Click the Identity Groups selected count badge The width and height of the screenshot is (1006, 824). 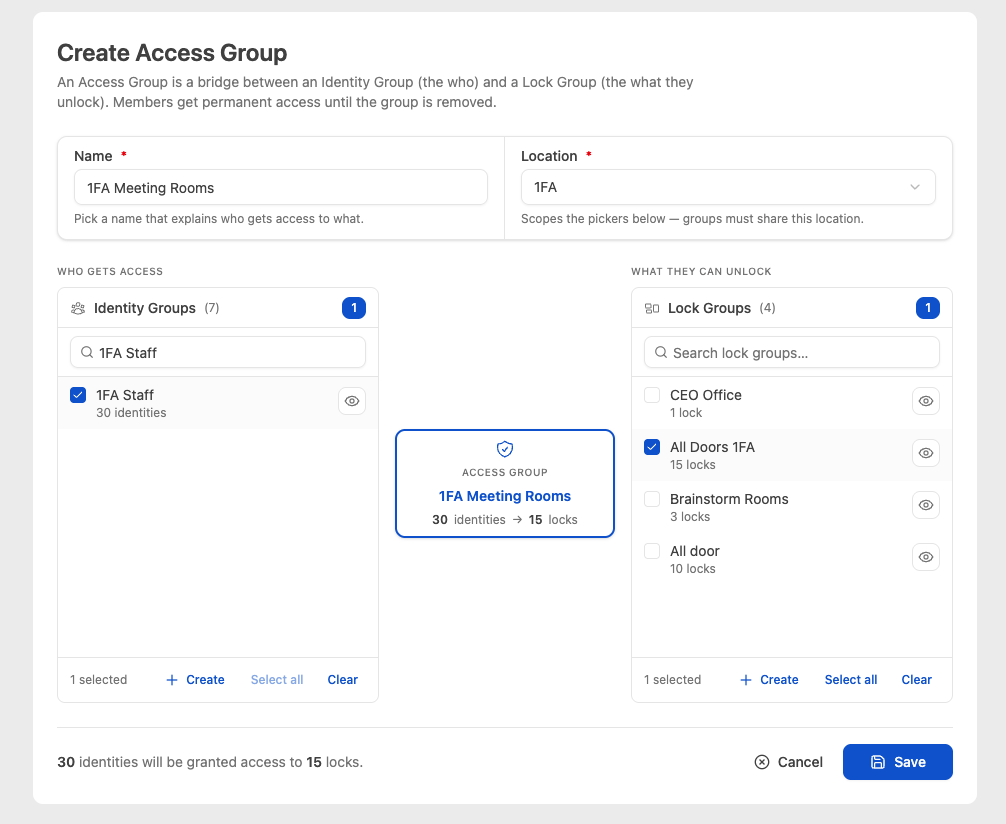coord(354,308)
